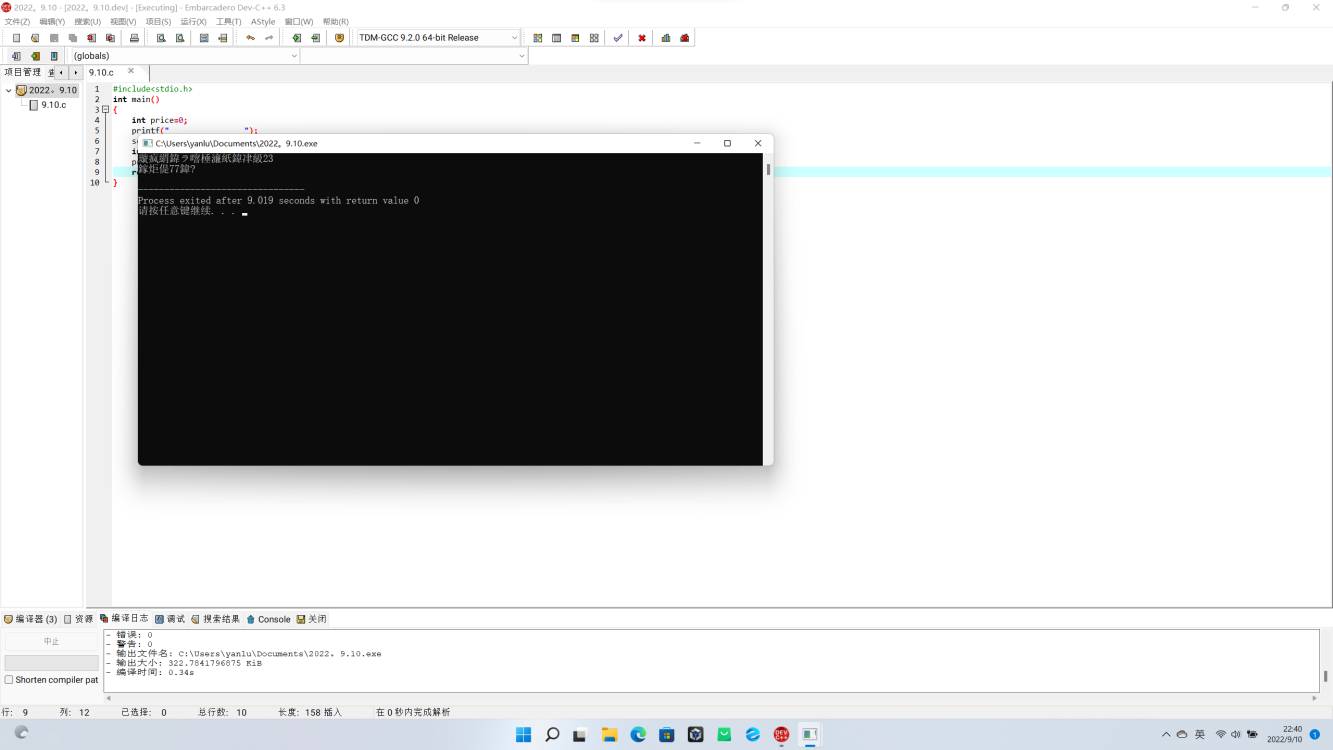Collapse the 2022，9.10 project tree node
Screen dimensions: 1333x750
coord(9,90)
